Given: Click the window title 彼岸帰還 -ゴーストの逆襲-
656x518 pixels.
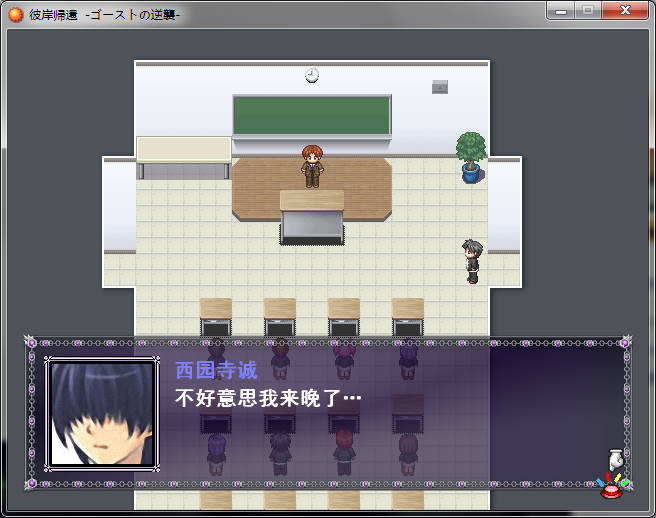Looking at the screenshot, I should coord(104,15).
